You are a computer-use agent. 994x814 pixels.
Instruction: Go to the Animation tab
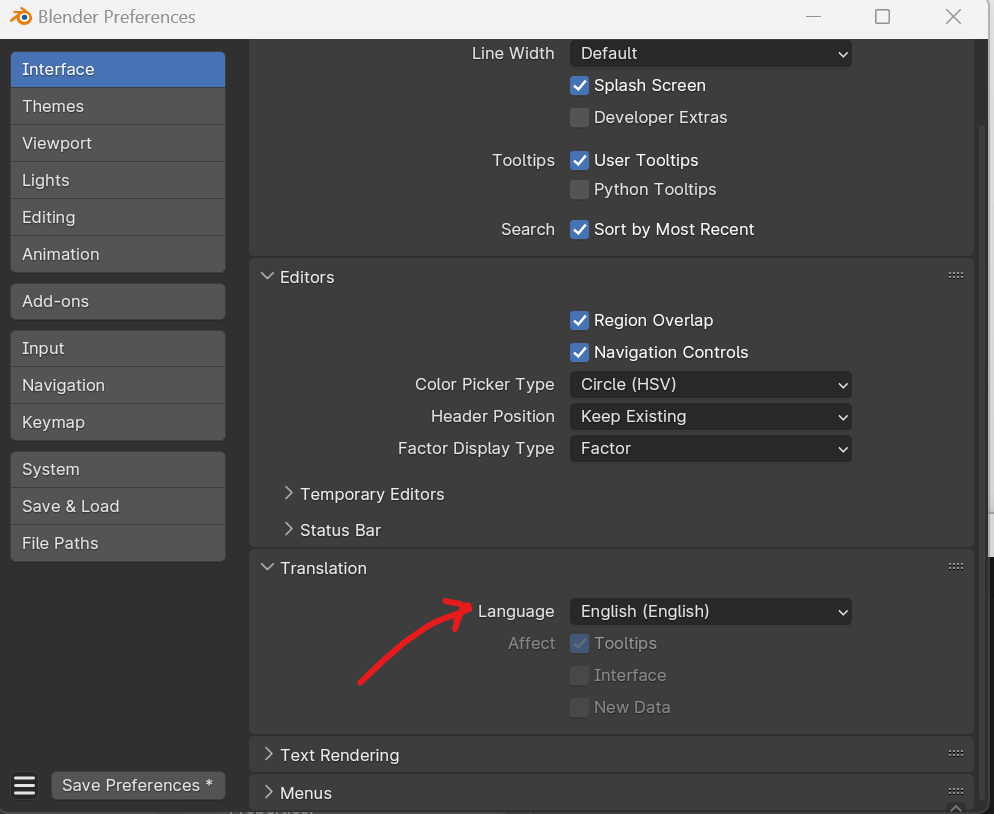pos(118,254)
